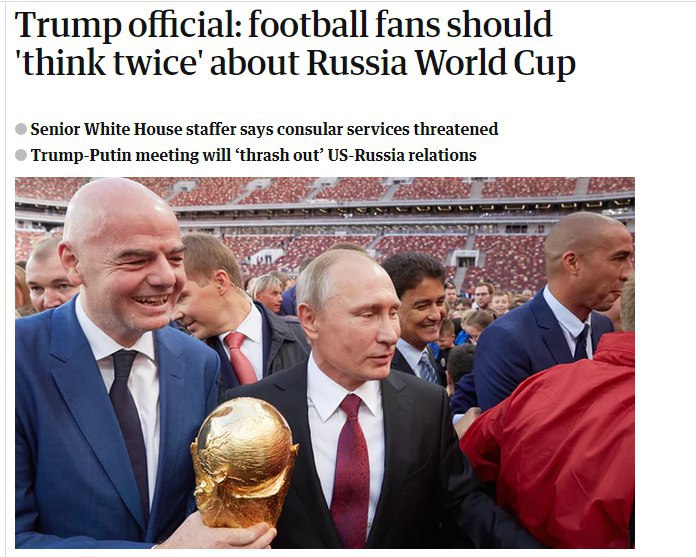Open the Russia World Cup article headline

[x=295, y=43]
